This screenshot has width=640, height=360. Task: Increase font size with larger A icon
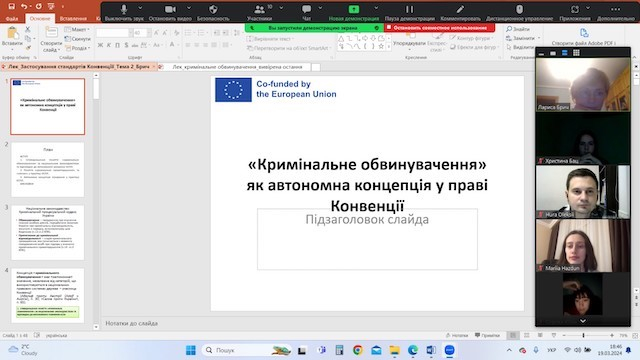pos(156,33)
